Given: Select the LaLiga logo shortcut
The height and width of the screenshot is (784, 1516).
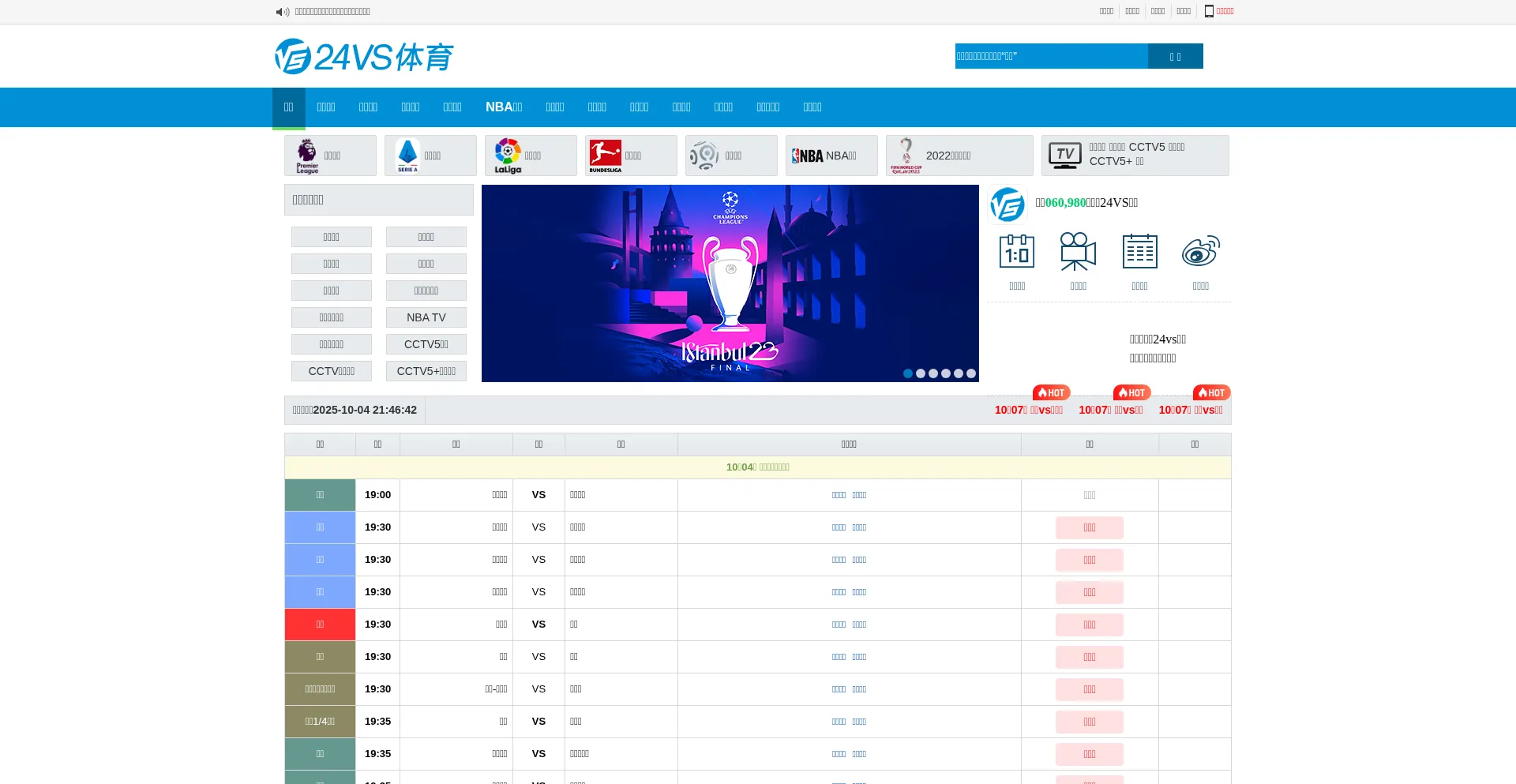Looking at the screenshot, I should [x=508, y=156].
